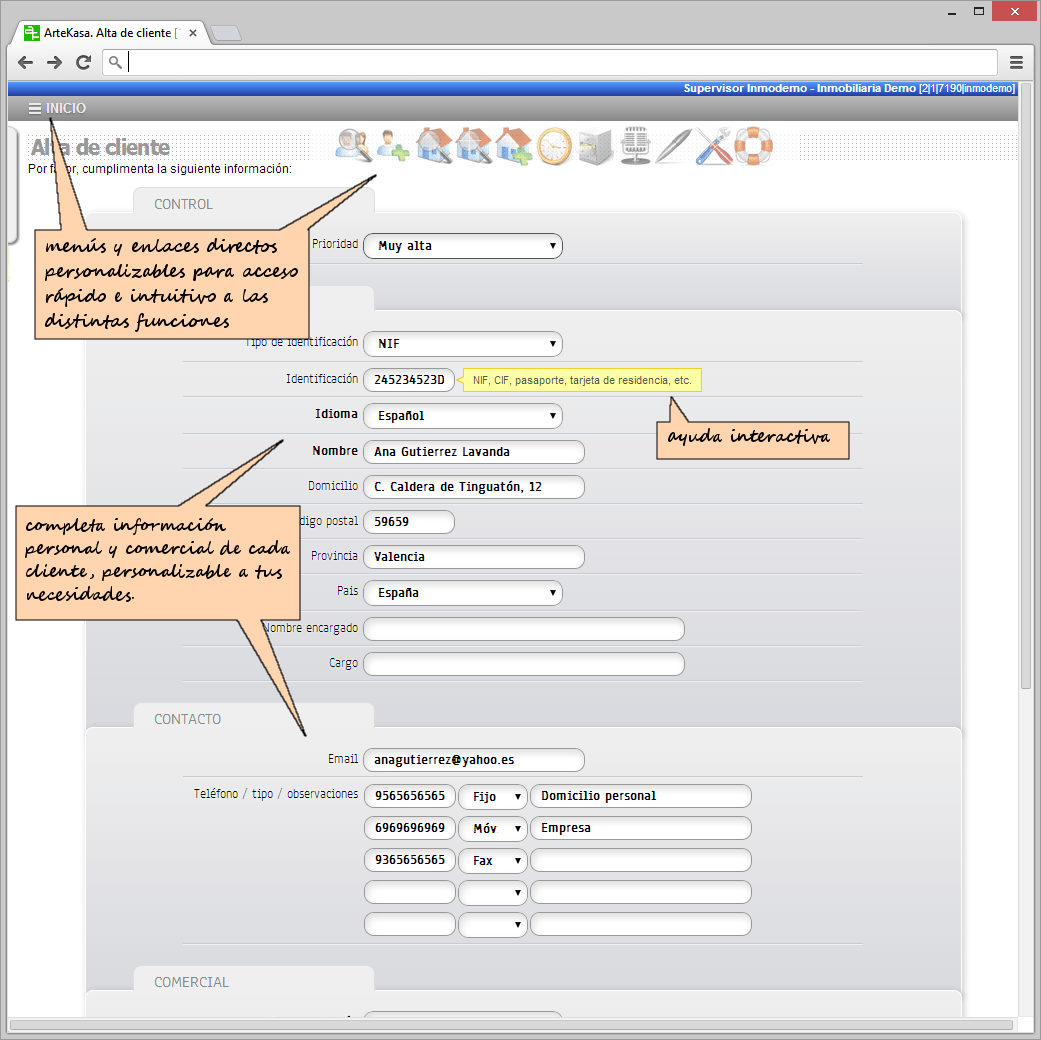Image resolution: width=1041 pixels, height=1040 pixels.
Task: Click the vertical page scrollbar
Action: click(1026, 400)
